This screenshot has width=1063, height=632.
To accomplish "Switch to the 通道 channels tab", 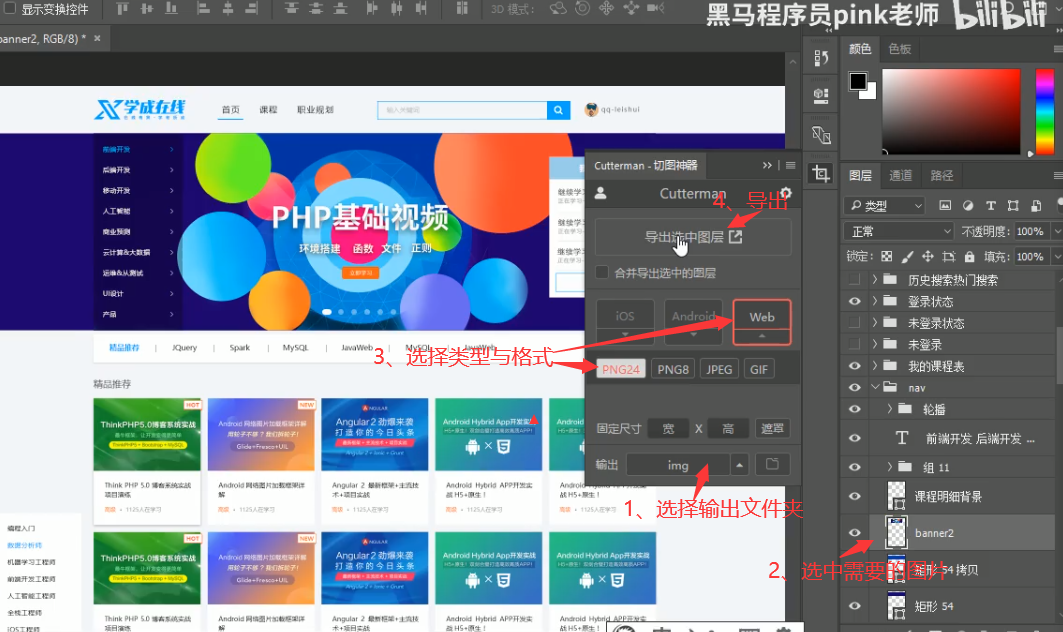I will 900,176.
